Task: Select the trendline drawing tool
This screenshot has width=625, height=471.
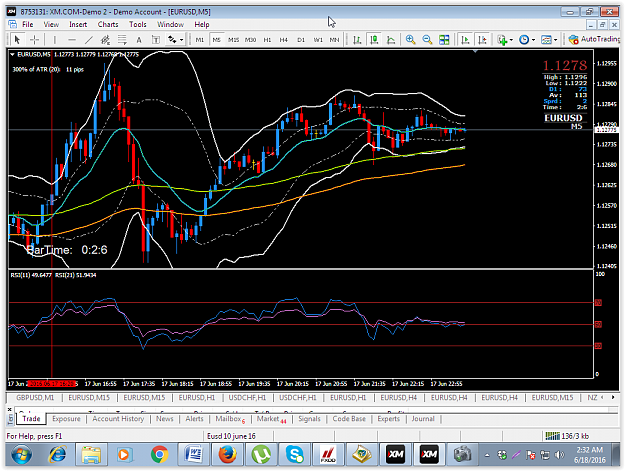Action: pos(88,39)
